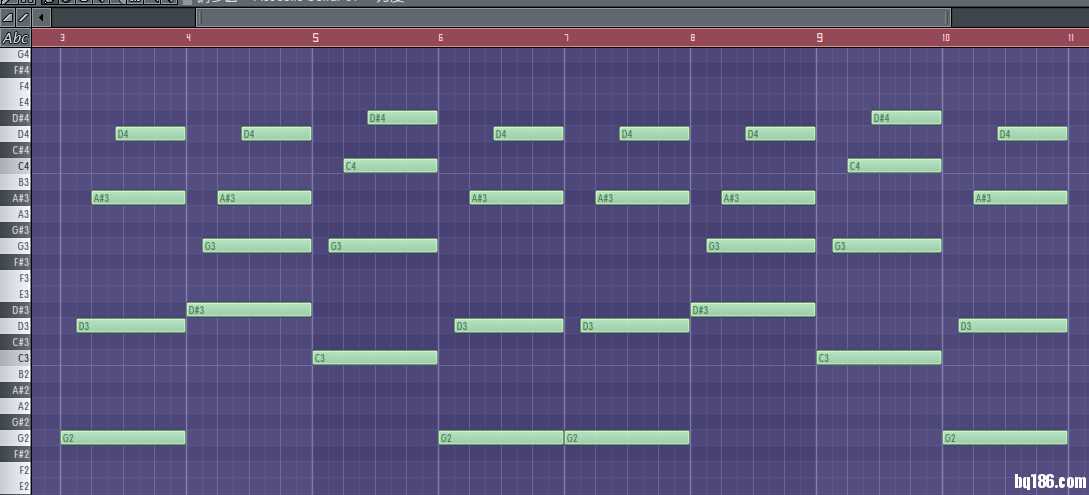
Task: Click the horizontal scrollbar thumb
Action: click(x=573, y=17)
